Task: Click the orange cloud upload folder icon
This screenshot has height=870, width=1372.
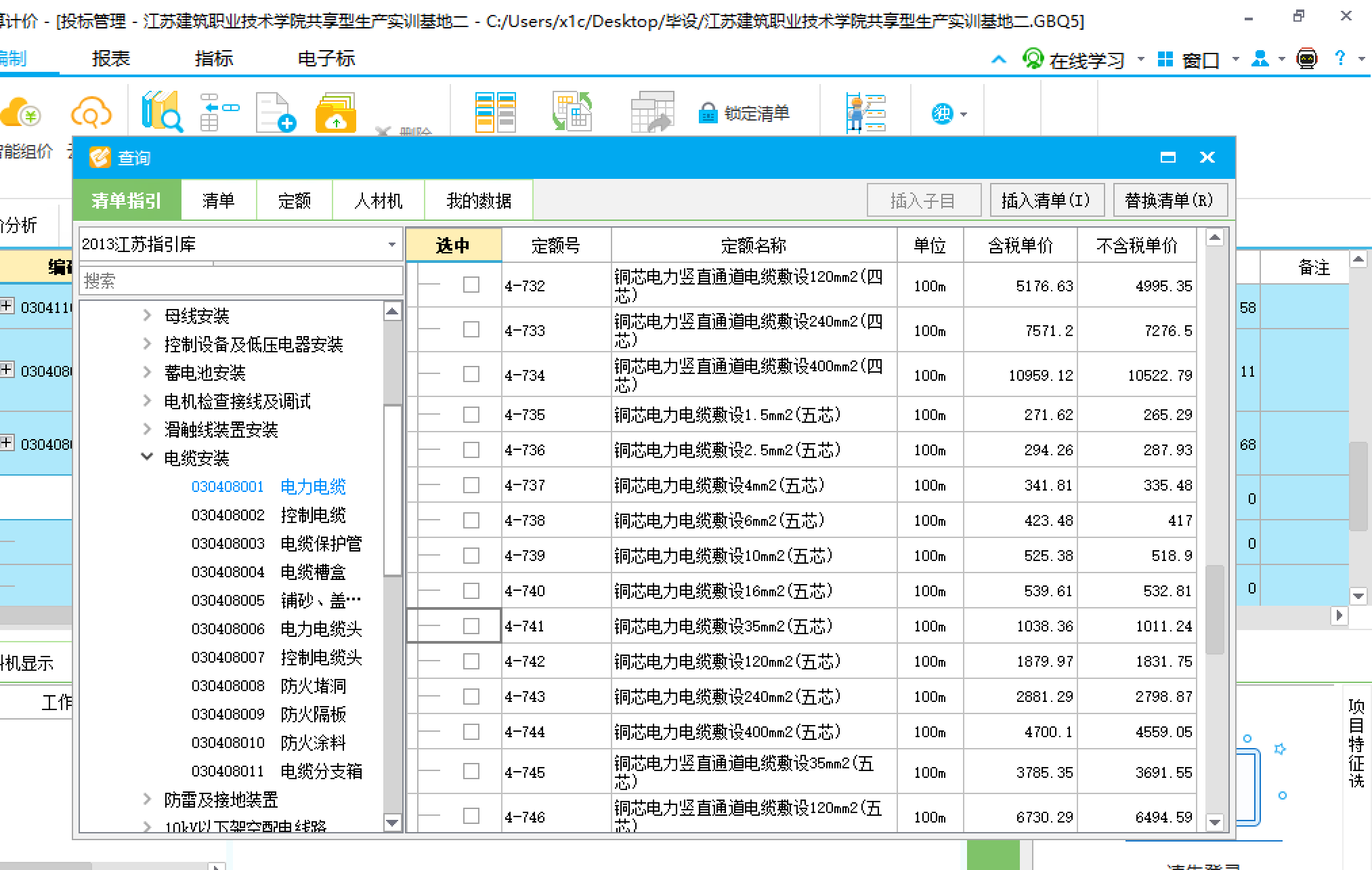Action: tap(336, 112)
